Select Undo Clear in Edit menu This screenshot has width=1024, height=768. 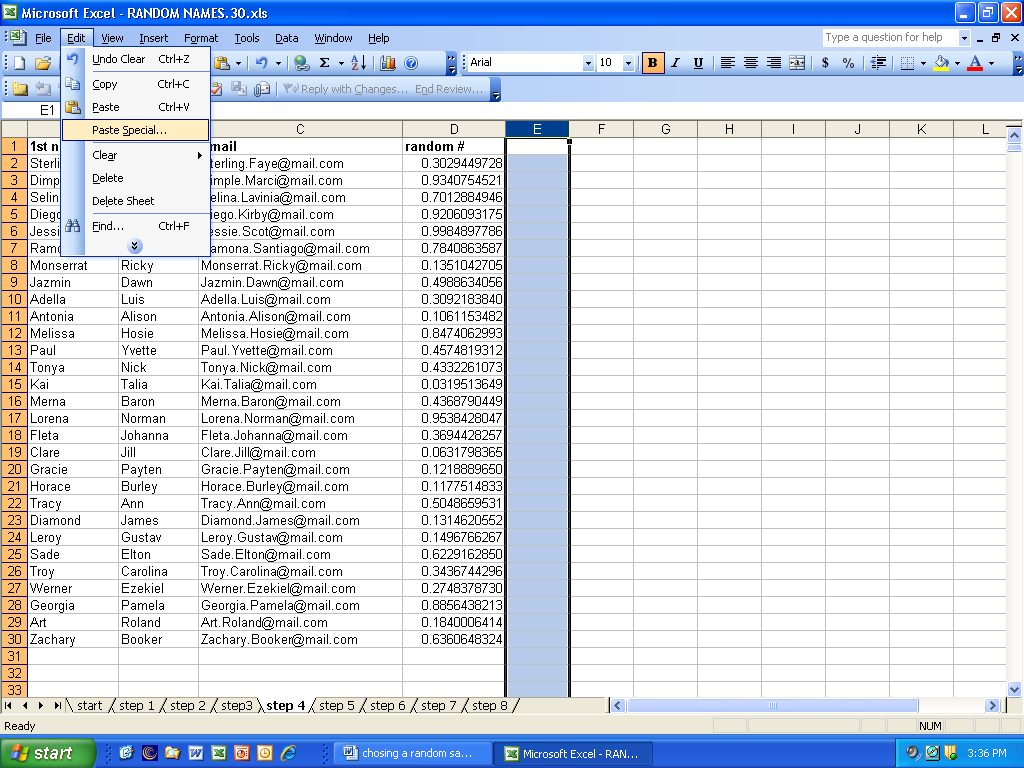[135, 59]
